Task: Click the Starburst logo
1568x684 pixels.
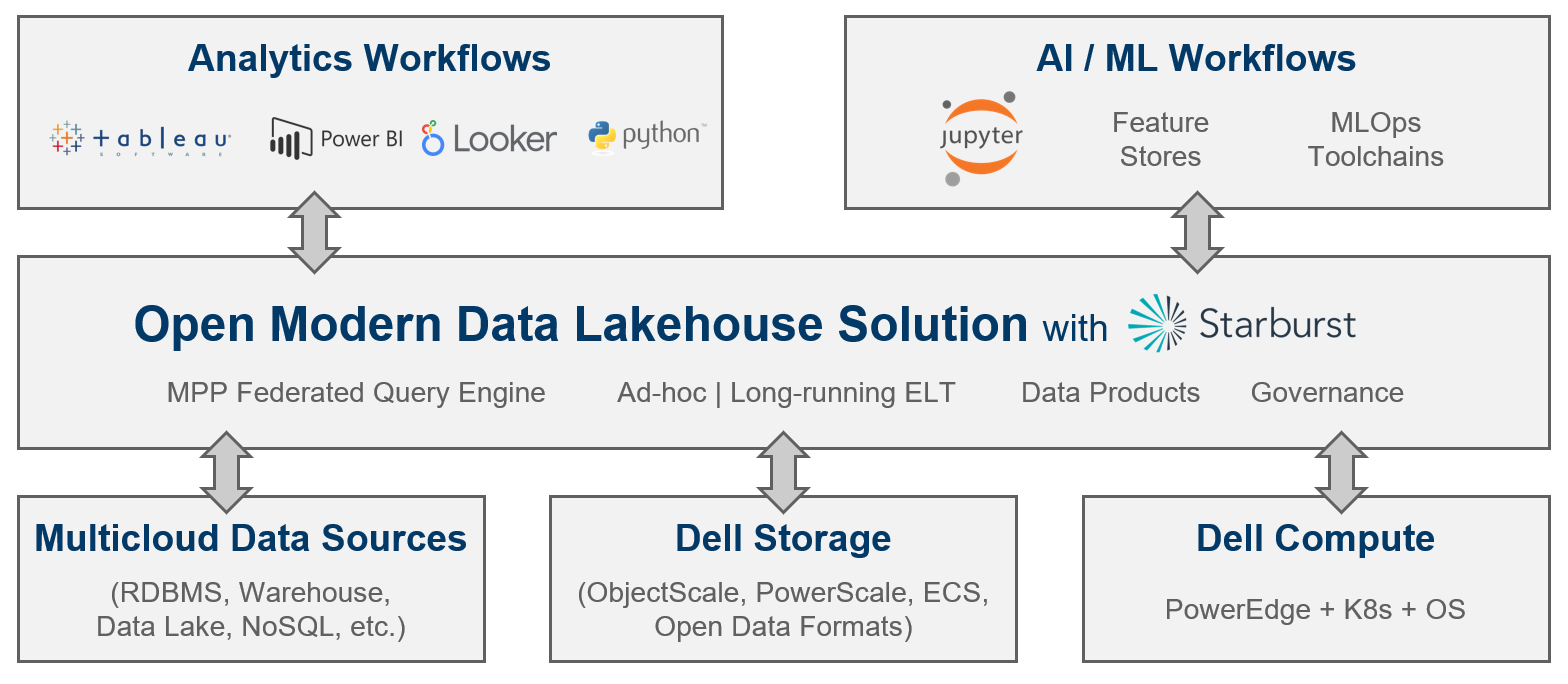Action: click(x=1242, y=324)
